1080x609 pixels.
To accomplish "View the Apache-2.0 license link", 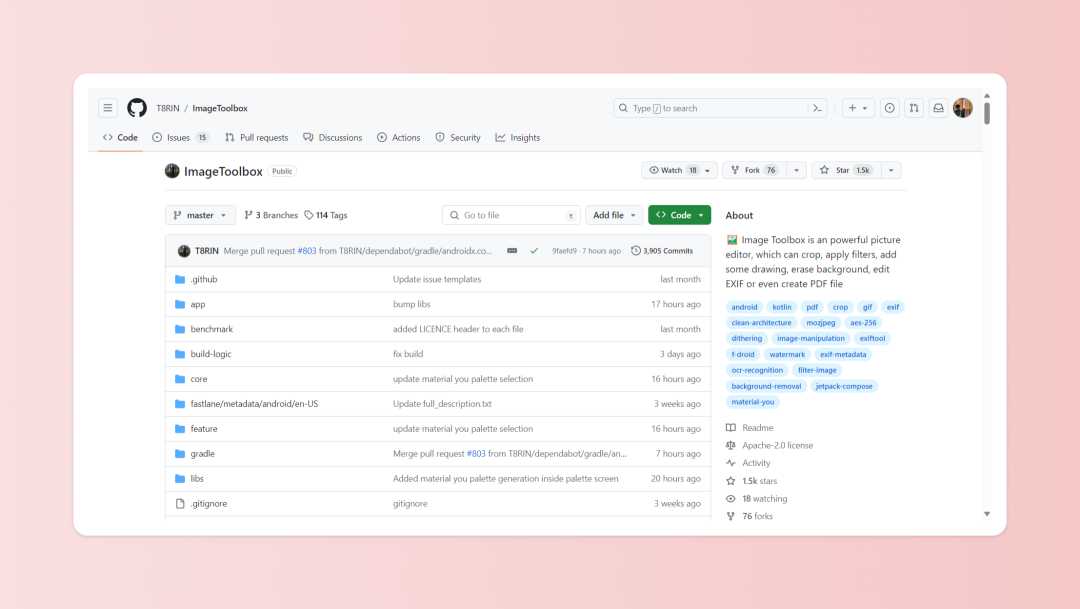I will [778, 446].
